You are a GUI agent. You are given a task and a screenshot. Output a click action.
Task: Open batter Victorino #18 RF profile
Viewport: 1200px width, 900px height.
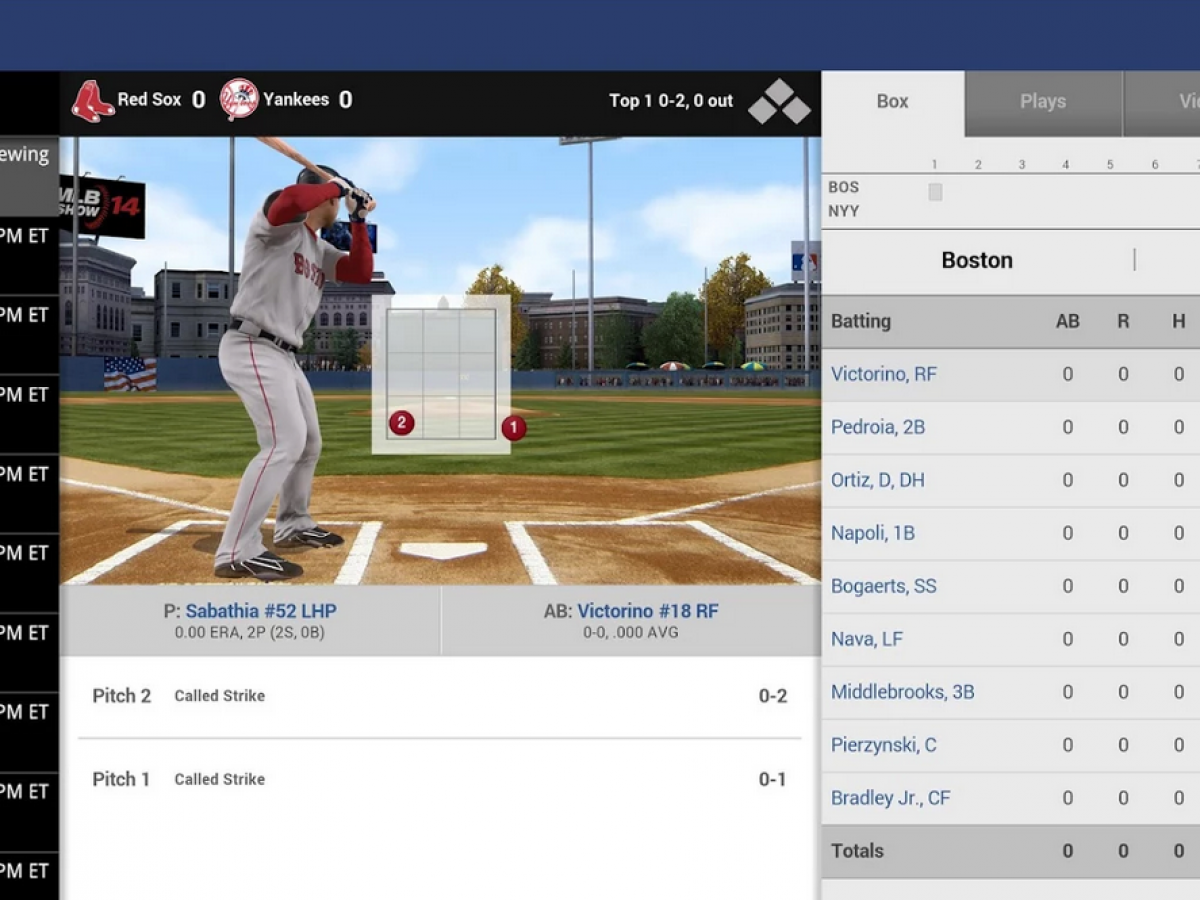[647, 611]
